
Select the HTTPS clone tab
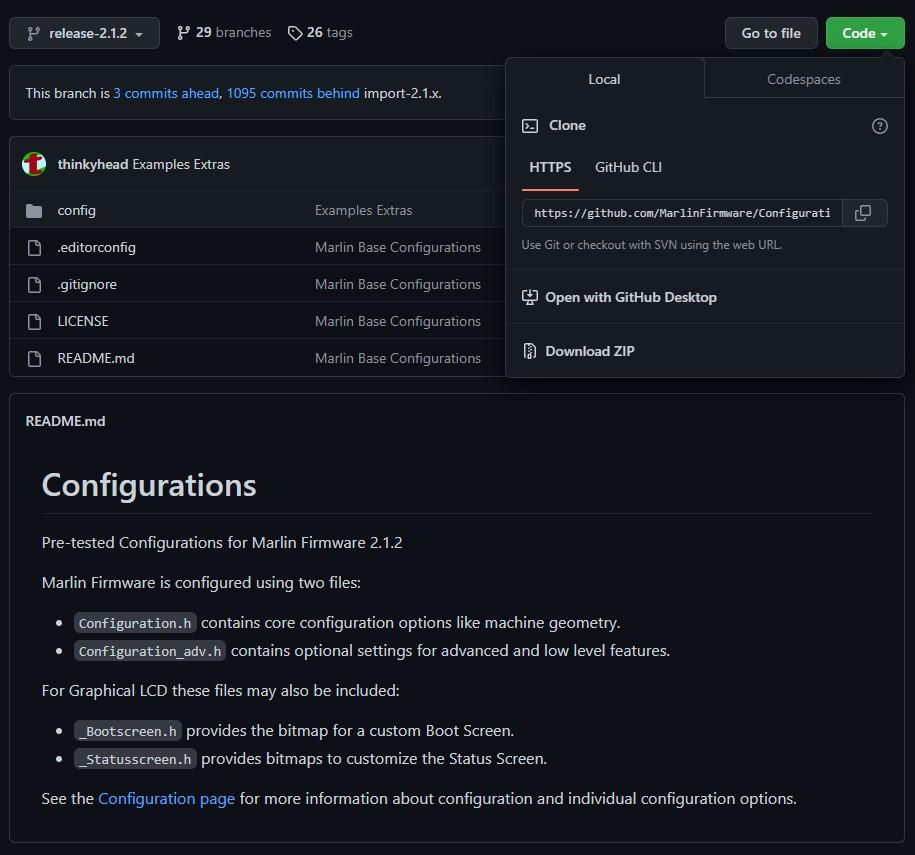pyautogui.click(x=550, y=167)
